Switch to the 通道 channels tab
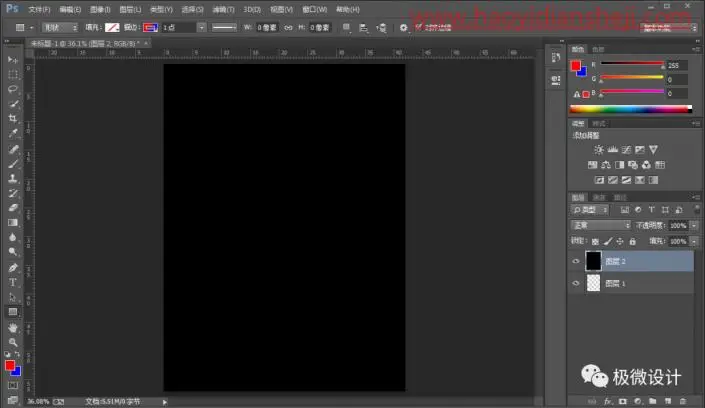Image resolution: width=705 pixels, height=408 pixels. 599,197
